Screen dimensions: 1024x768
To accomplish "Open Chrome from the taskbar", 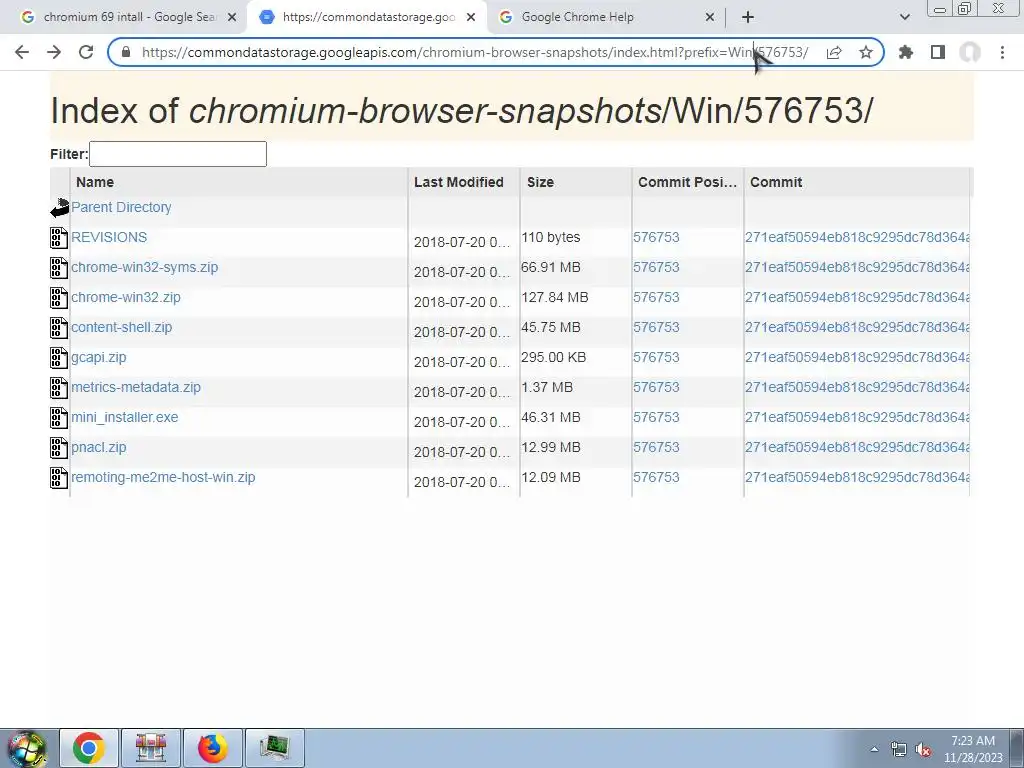I will click(x=89, y=748).
